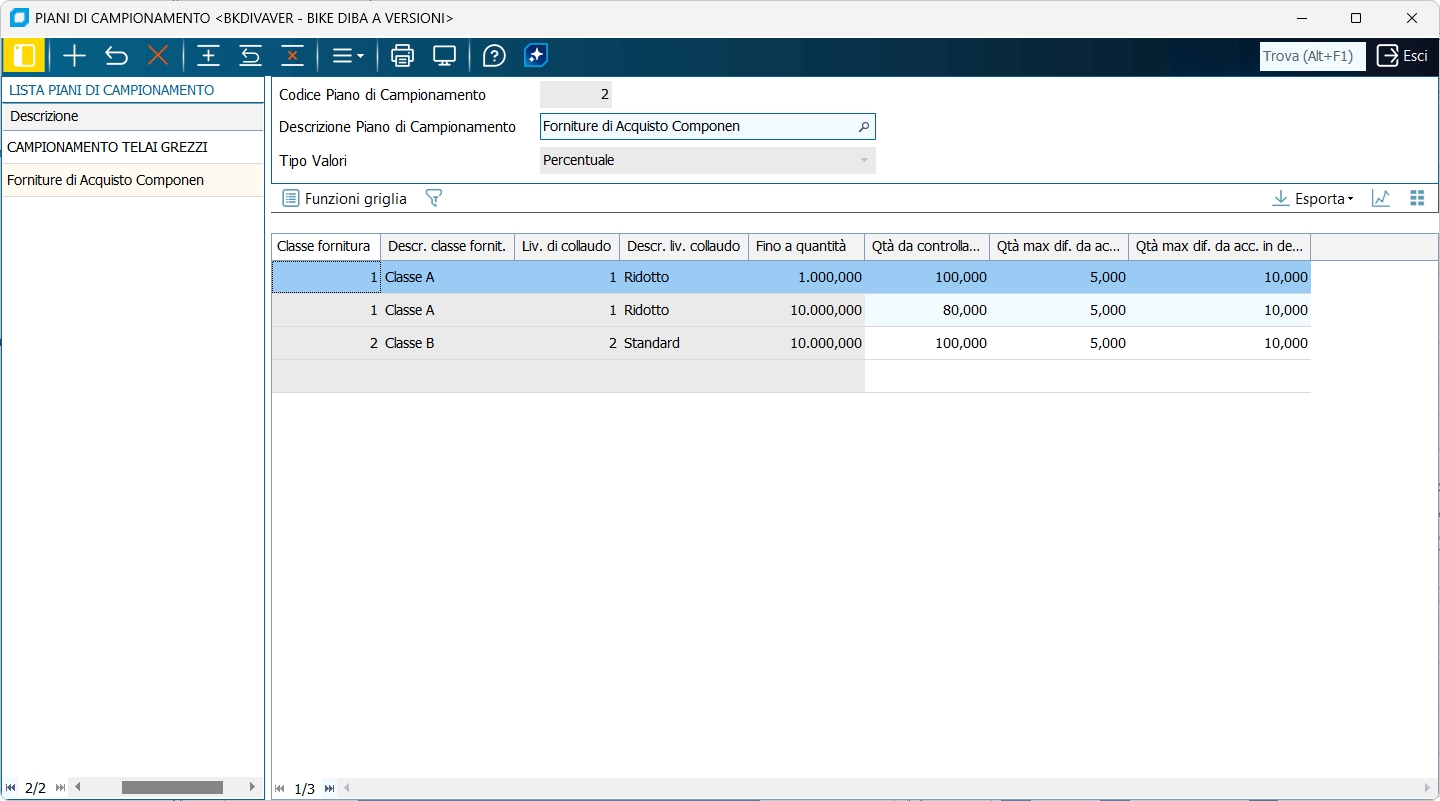The height and width of the screenshot is (801, 1440).
Task: Click the delete row icon in toolbar
Action: [292, 56]
